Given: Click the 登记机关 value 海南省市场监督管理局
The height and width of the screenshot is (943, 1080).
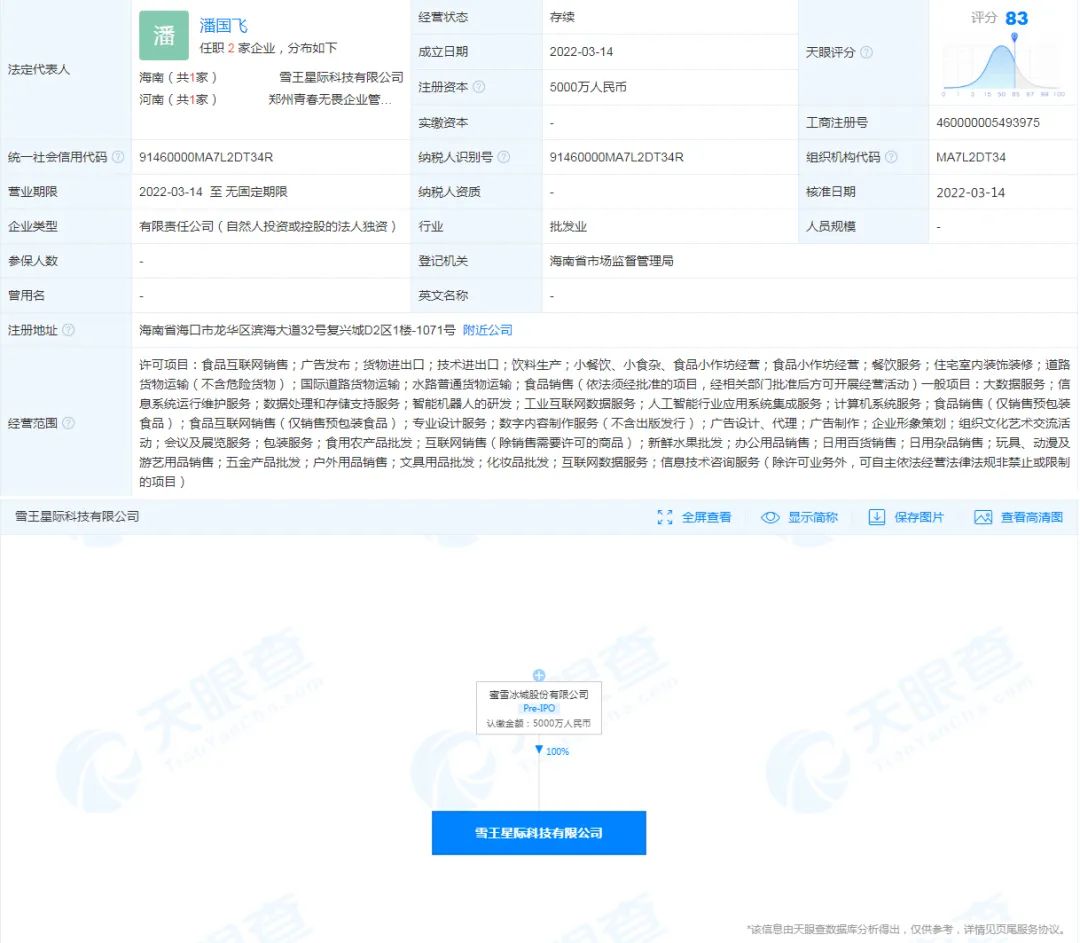Looking at the screenshot, I should point(612,261).
